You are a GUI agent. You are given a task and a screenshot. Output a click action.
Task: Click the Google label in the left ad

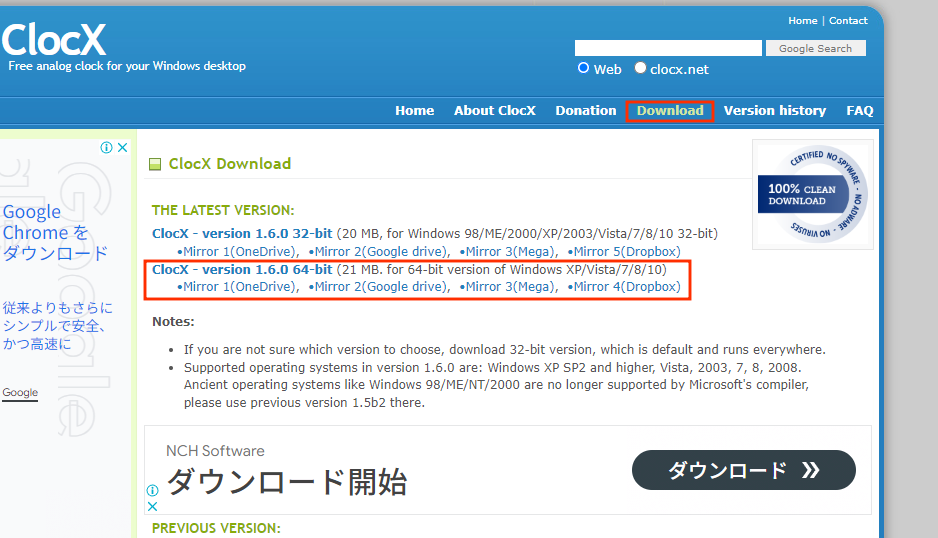[x=20, y=393]
